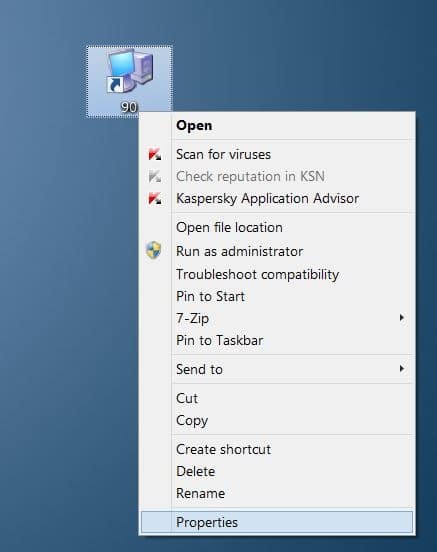Click the greyed Kaspersky icon for KSN reputation
This screenshot has height=552, width=437.
pyautogui.click(x=155, y=176)
